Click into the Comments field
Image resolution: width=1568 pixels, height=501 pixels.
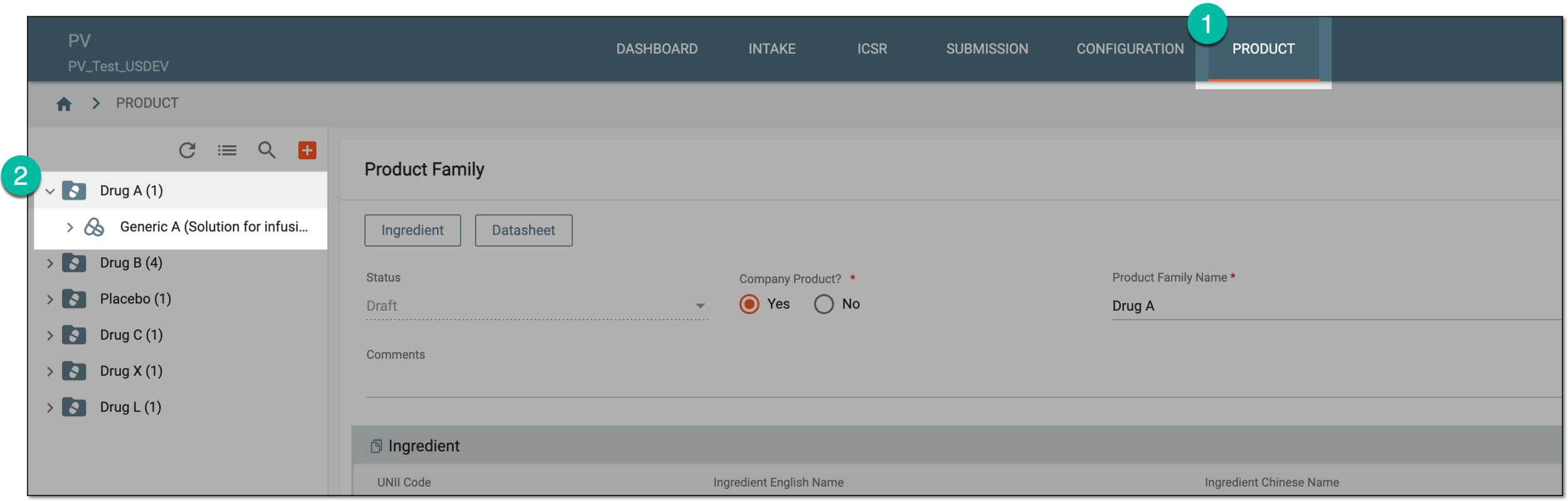coord(964,381)
